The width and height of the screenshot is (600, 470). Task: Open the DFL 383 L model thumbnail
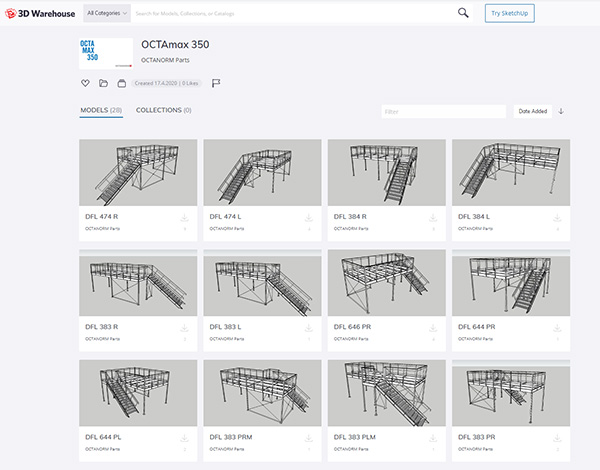point(262,283)
